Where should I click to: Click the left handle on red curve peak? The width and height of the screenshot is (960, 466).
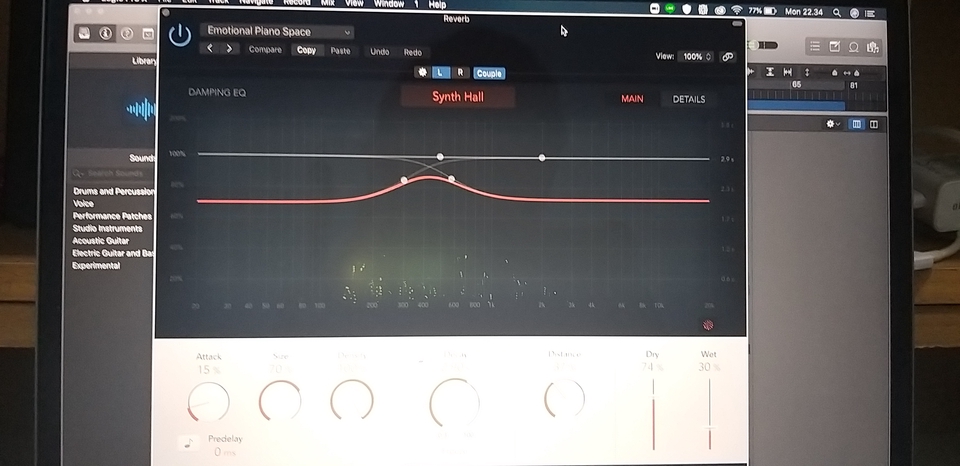click(x=403, y=180)
